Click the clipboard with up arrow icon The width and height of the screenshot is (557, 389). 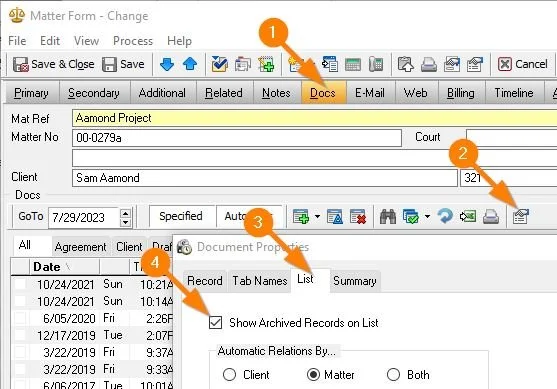tap(406, 64)
